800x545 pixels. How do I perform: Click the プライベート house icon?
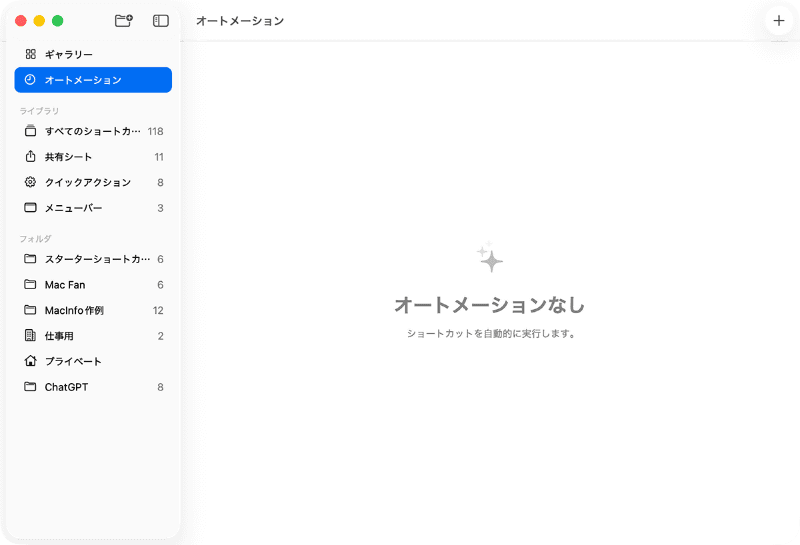31,361
